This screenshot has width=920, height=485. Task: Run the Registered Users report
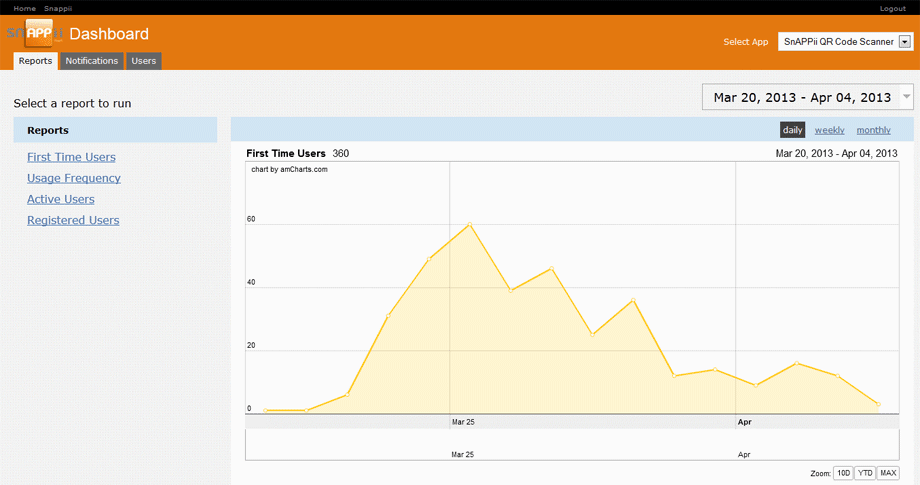pos(73,221)
